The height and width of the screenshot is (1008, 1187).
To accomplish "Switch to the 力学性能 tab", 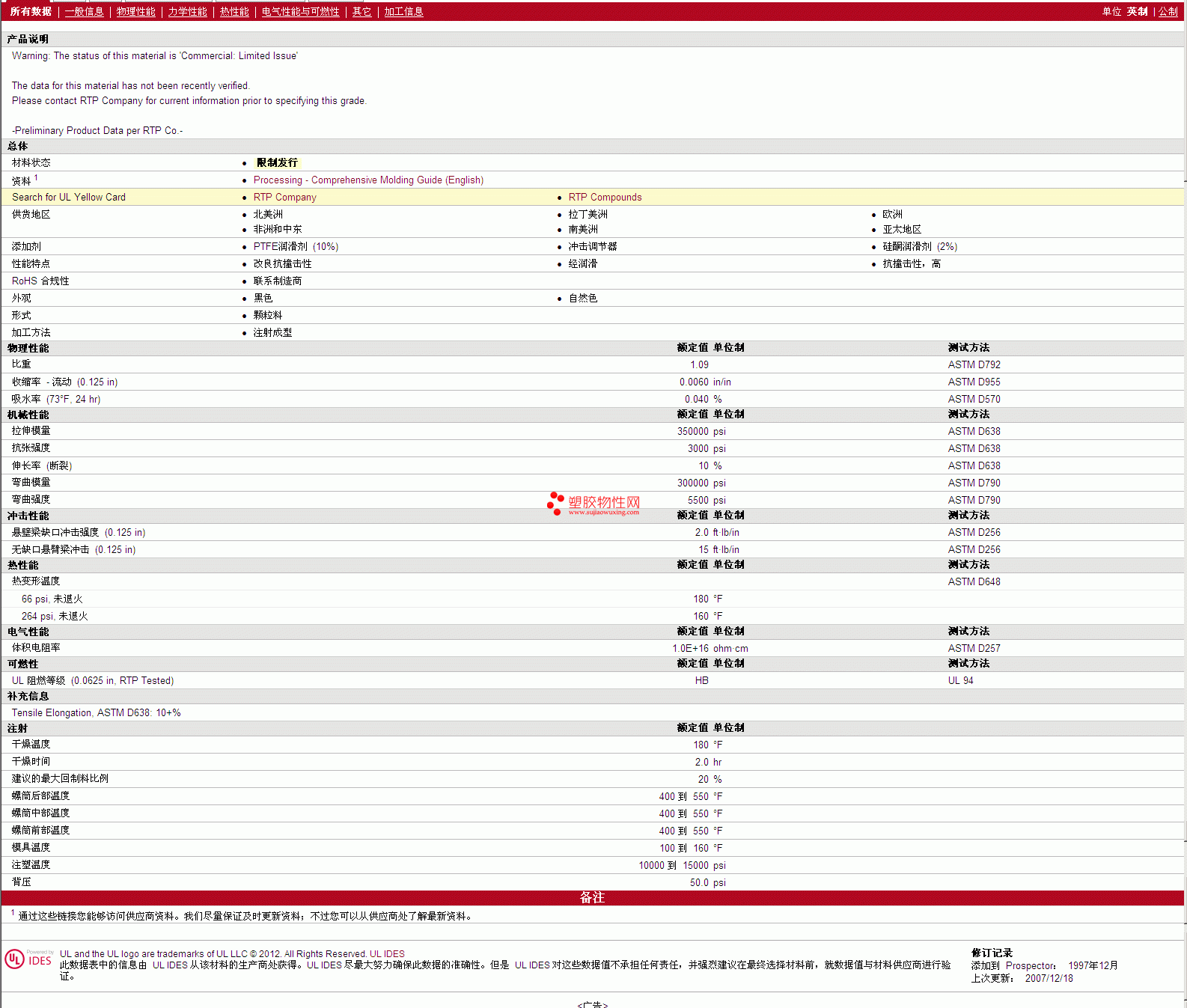I will 187,12.
